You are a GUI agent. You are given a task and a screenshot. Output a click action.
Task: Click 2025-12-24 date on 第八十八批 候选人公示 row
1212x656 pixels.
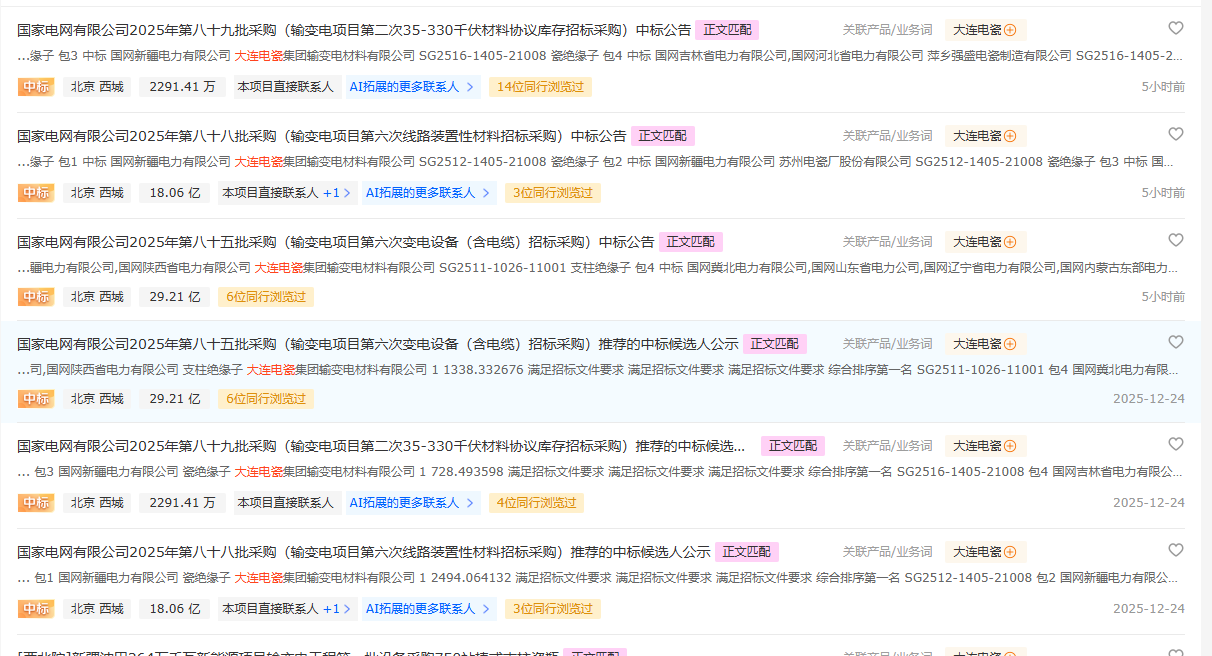tap(1149, 609)
